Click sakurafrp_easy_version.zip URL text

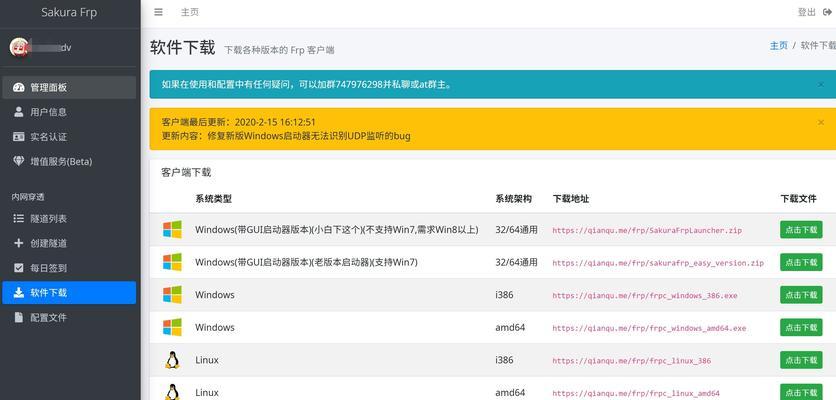click(x=658, y=263)
